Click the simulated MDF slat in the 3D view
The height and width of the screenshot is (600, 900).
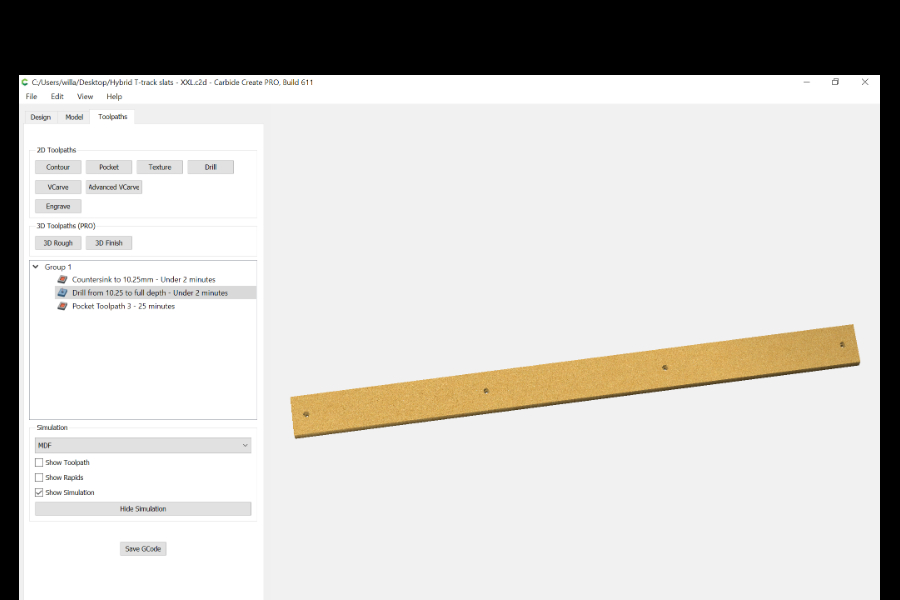(575, 381)
